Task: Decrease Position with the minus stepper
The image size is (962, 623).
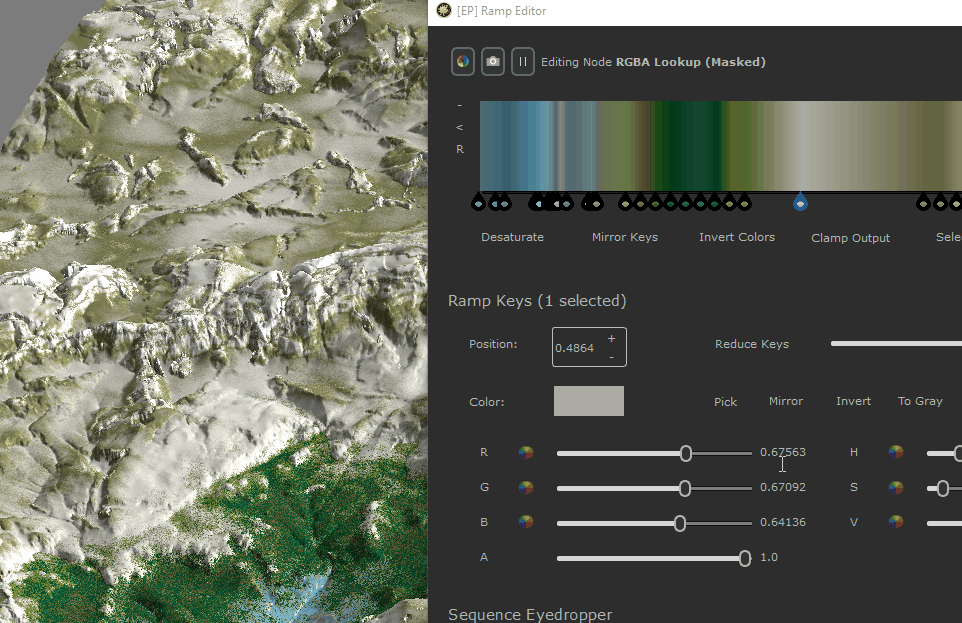Action: coord(611,356)
